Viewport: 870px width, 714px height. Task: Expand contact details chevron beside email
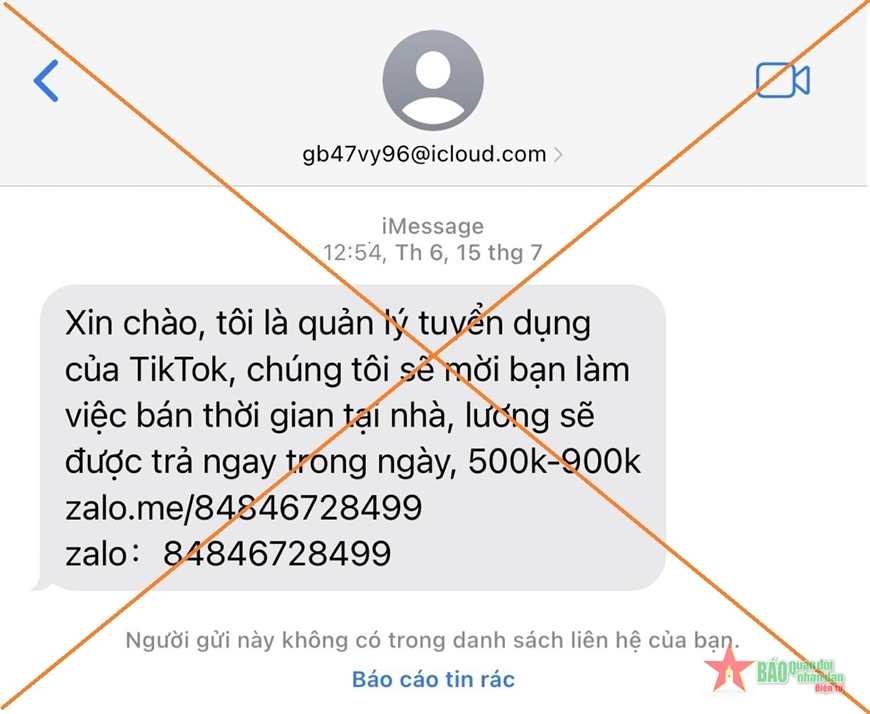[558, 154]
